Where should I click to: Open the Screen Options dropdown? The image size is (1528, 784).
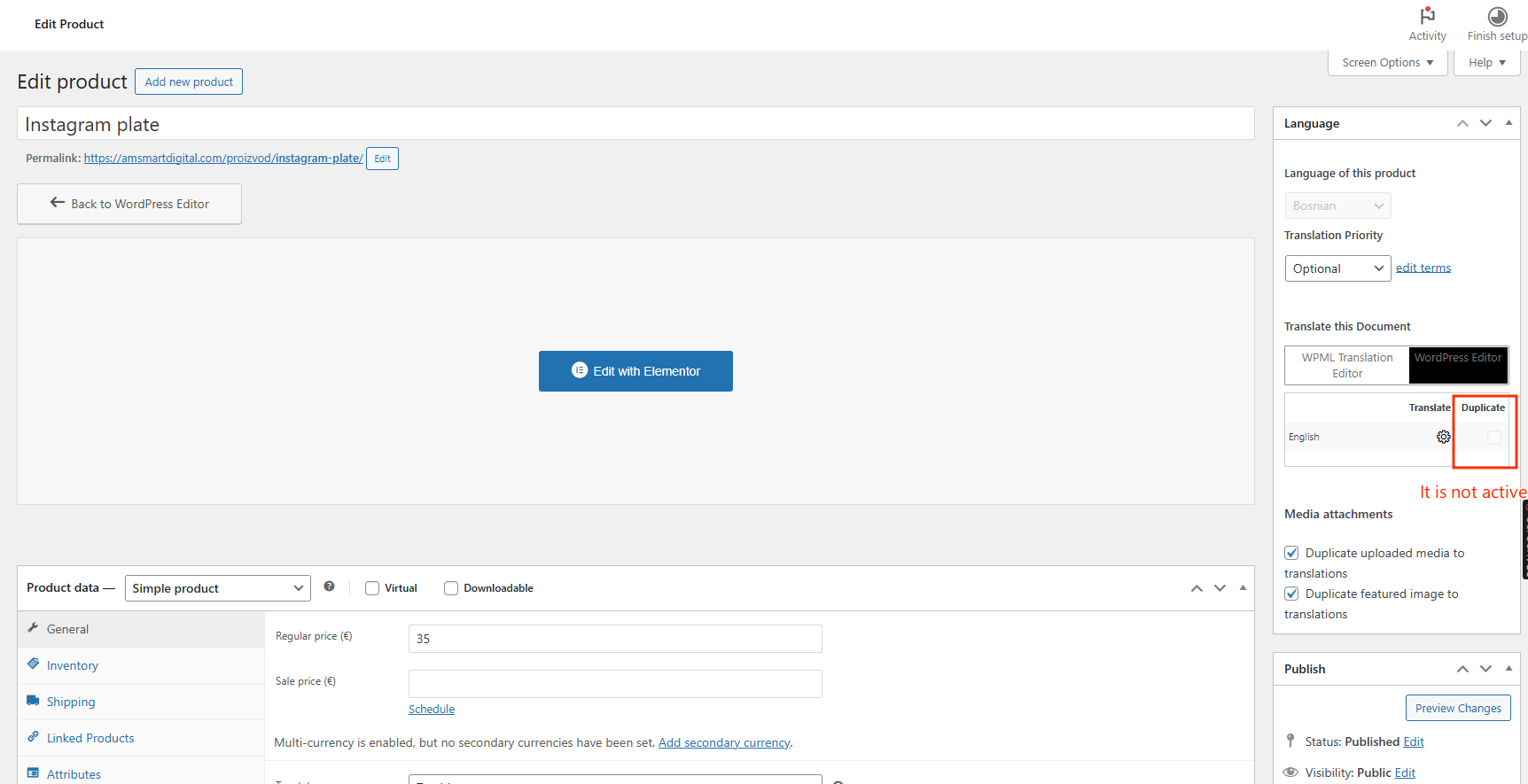click(x=1387, y=63)
